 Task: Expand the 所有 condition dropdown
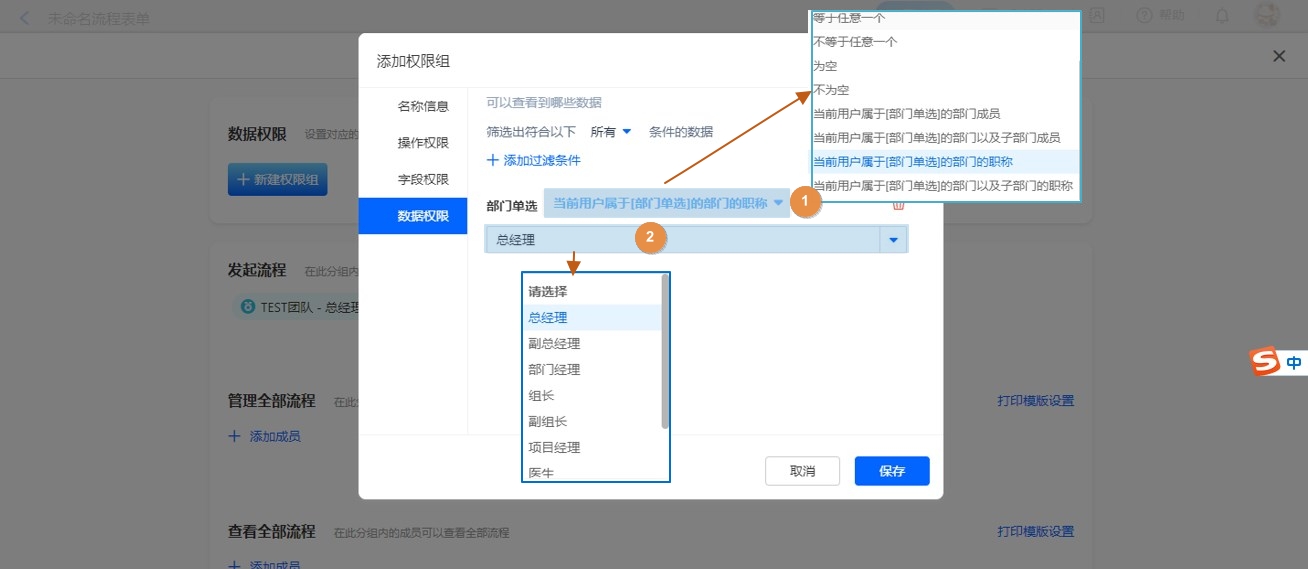pos(611,131)
